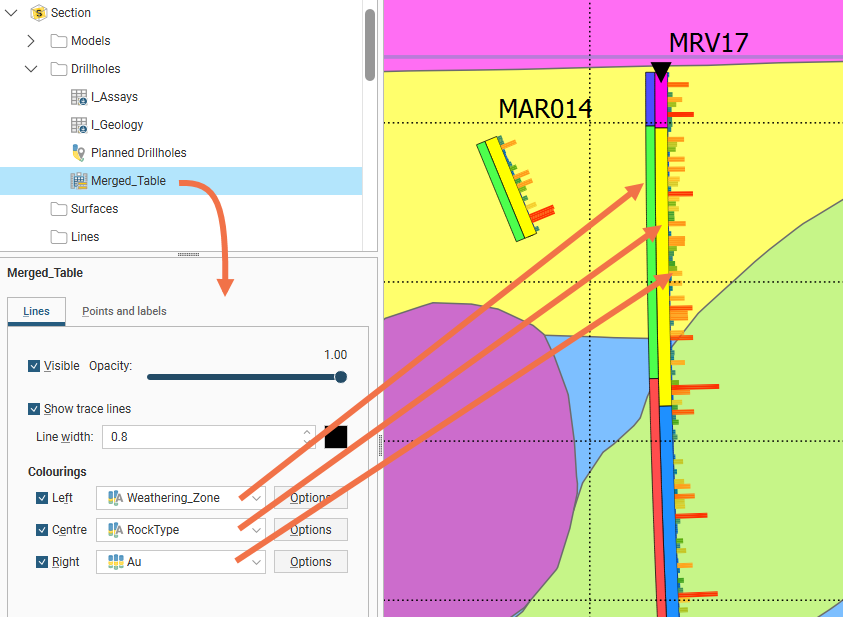Image resolution: width=843 pixels, height=617 pixels.
Task: Click the Planned Drillholes icon
Action: tap(79, 153)
